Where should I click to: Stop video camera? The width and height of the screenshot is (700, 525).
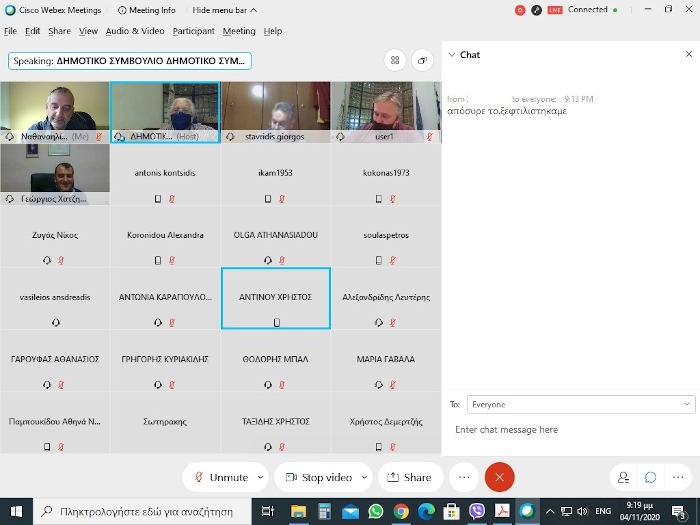coord(315,477)
